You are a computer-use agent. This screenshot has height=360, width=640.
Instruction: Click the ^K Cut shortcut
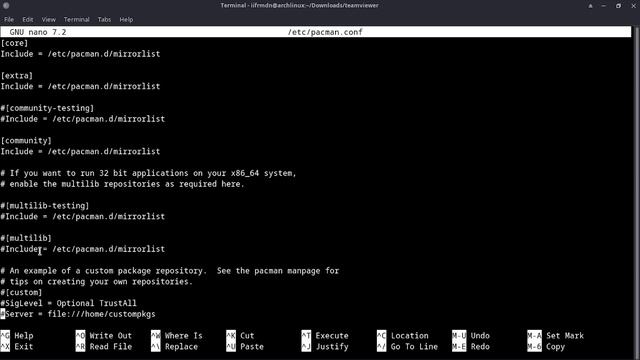(240, 336)
